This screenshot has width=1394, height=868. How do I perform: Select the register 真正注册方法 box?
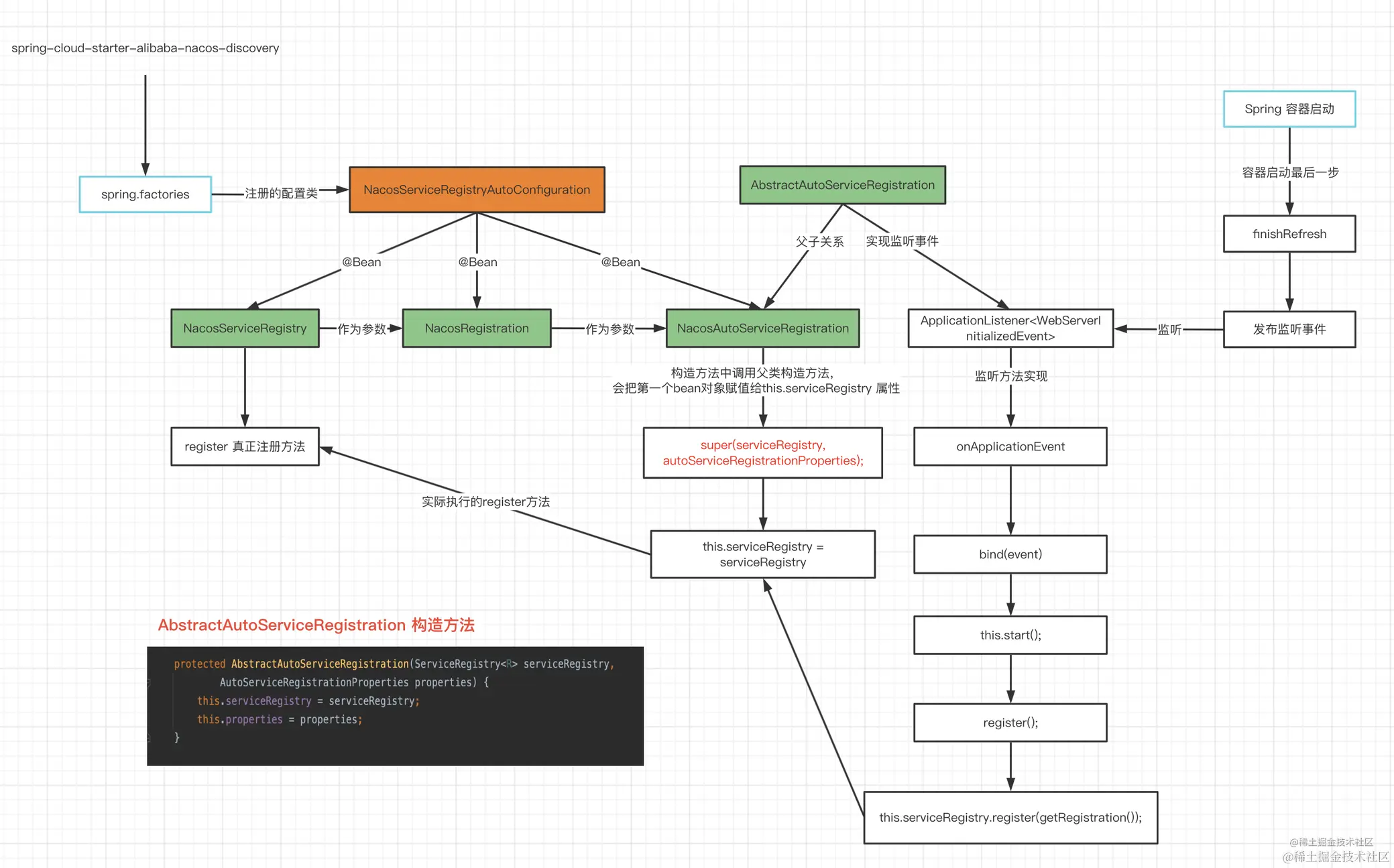tap(245, 446)
